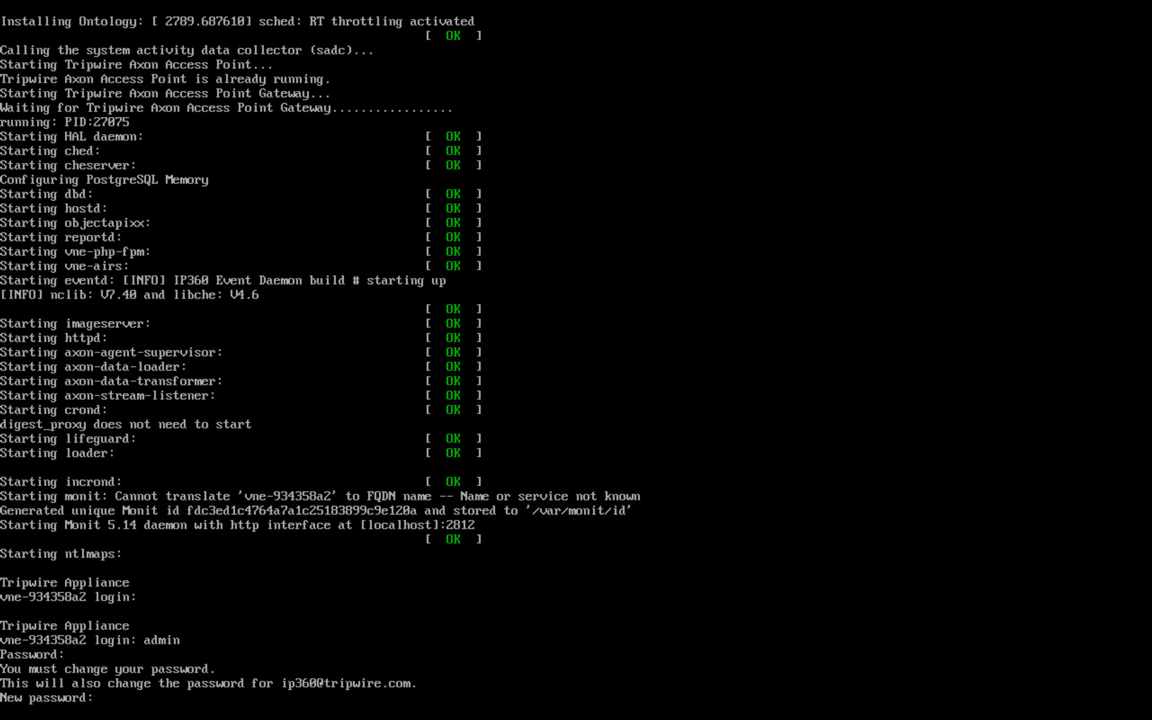The image size is (1152, 720).
Task: Click the 'Starting imageserver:' text
Action: pos(75,324)
